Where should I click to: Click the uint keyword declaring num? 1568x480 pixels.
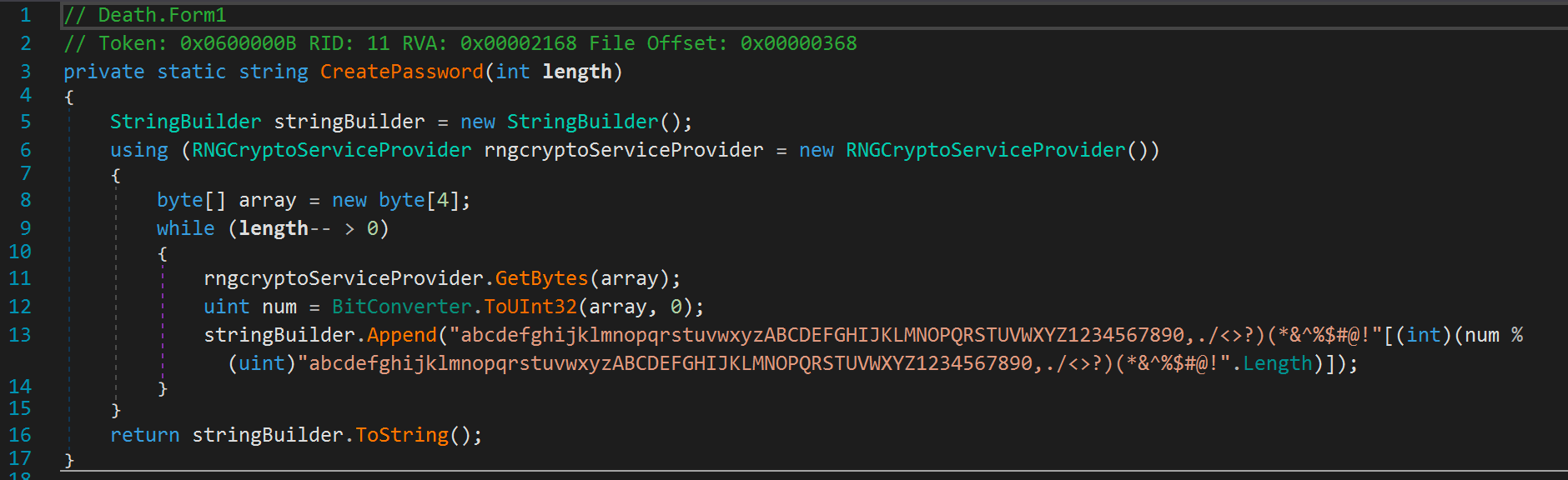pos(226,307)
